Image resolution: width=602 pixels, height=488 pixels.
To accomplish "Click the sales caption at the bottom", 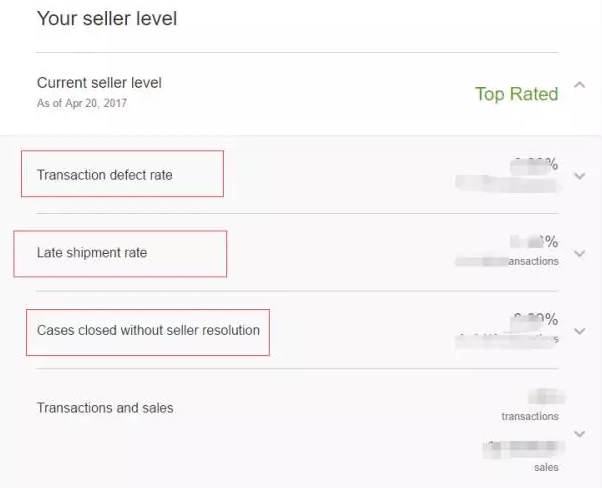I will tap(546, 467).
